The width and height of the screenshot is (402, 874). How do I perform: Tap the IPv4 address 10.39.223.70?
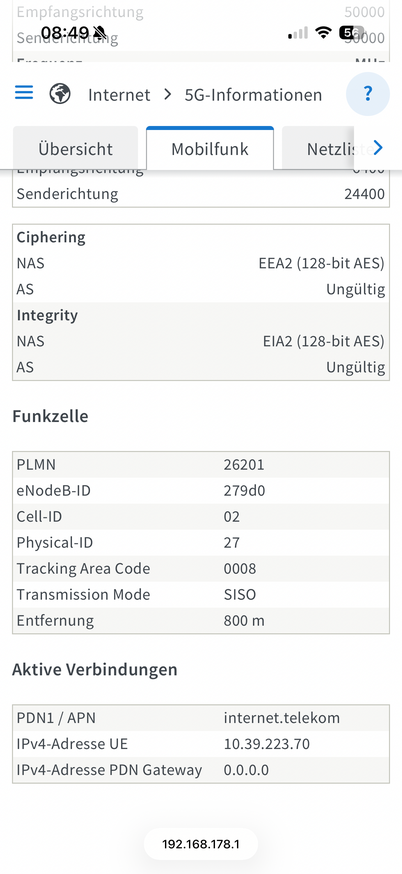coord(267,744)
